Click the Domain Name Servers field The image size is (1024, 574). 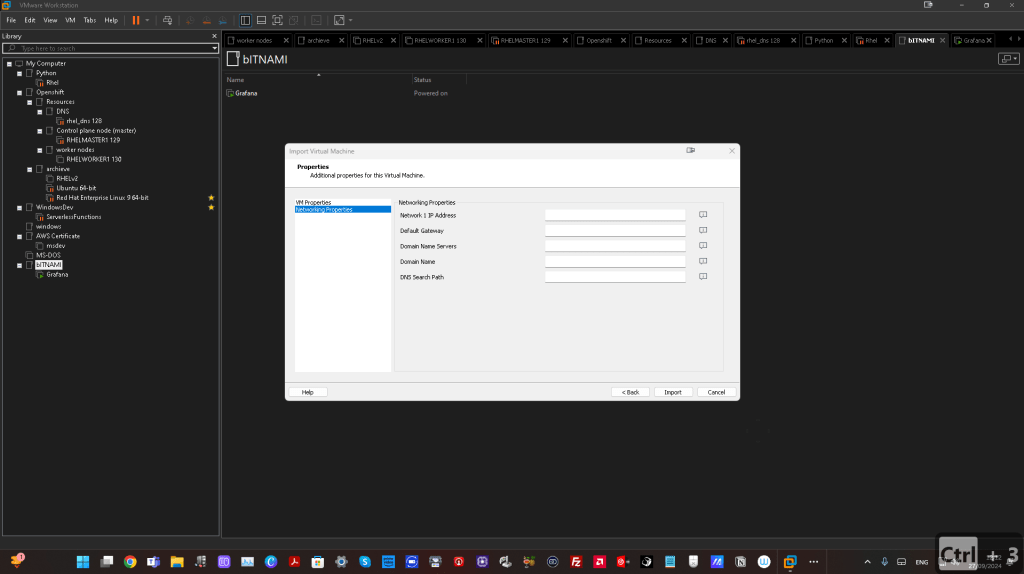[x=615, y=246]
